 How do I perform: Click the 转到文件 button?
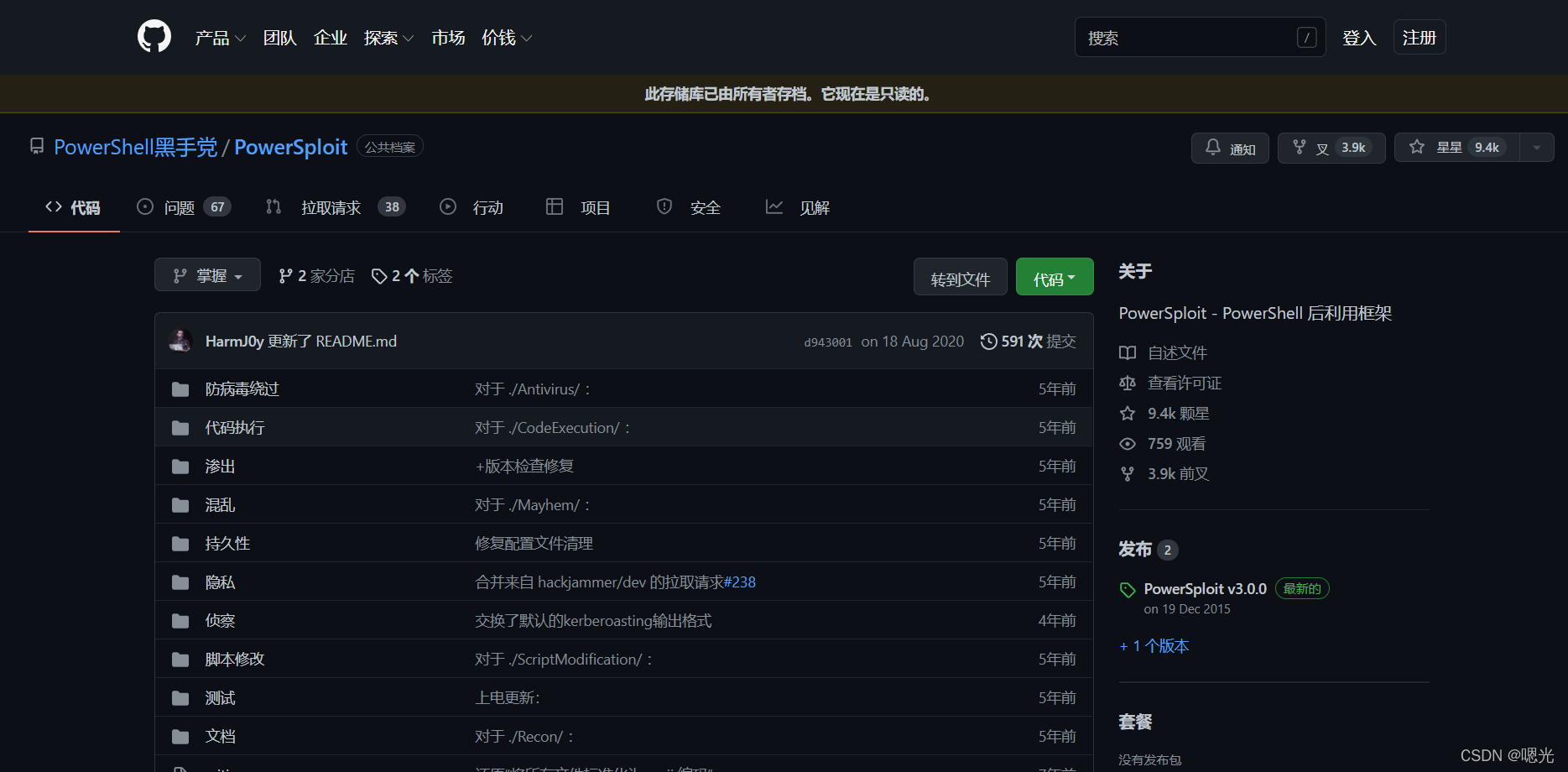(961, 277)
